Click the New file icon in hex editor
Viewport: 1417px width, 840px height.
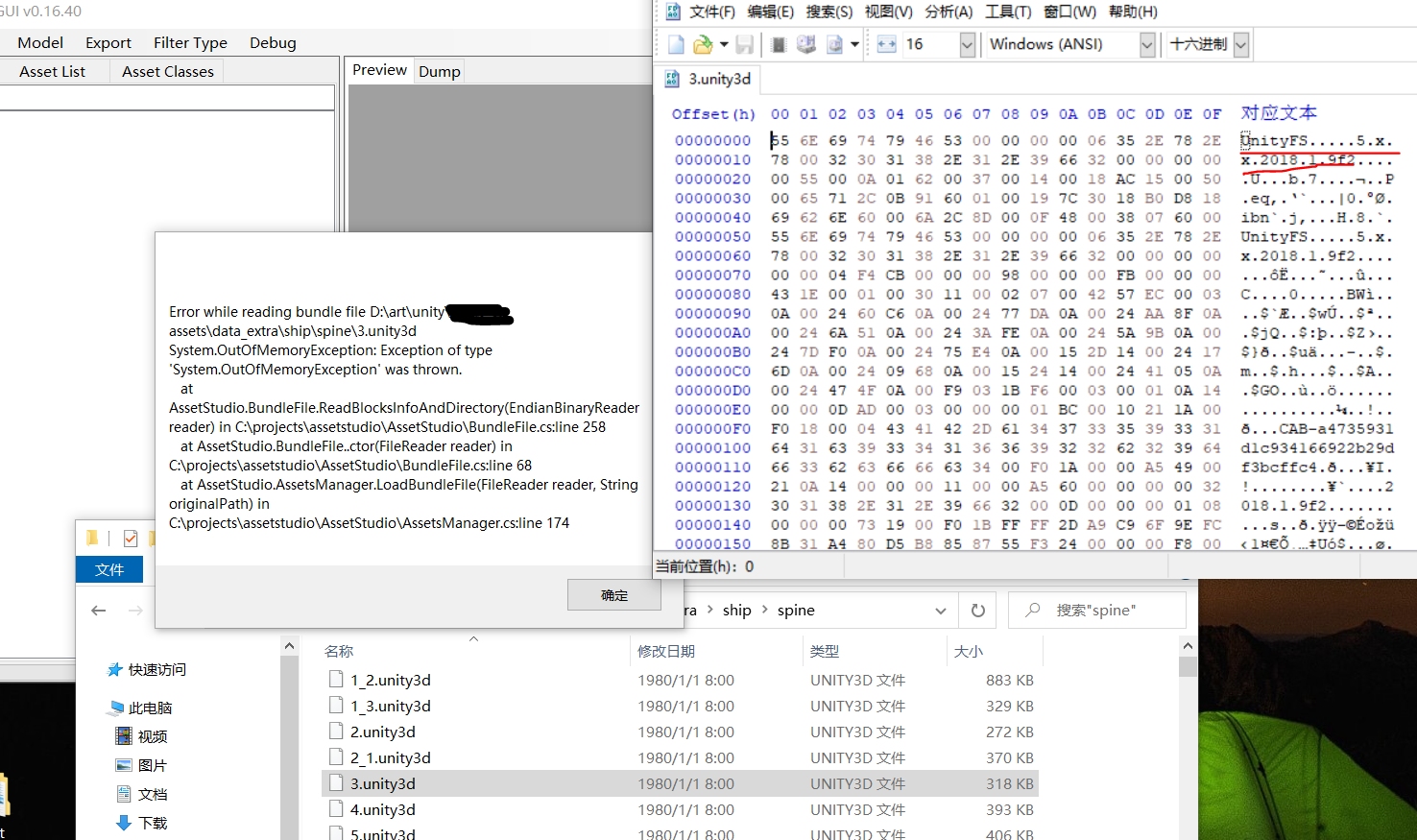tap(676, 44)
